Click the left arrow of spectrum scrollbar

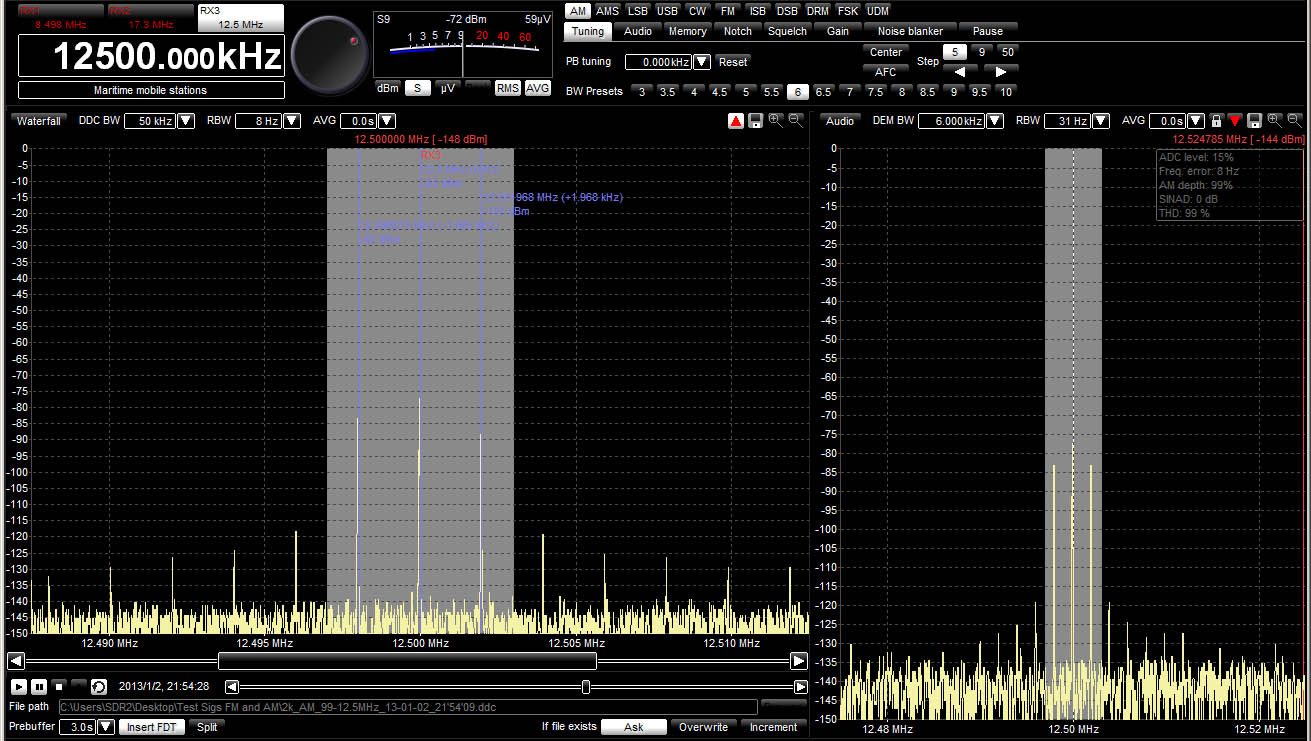point(16,661)
